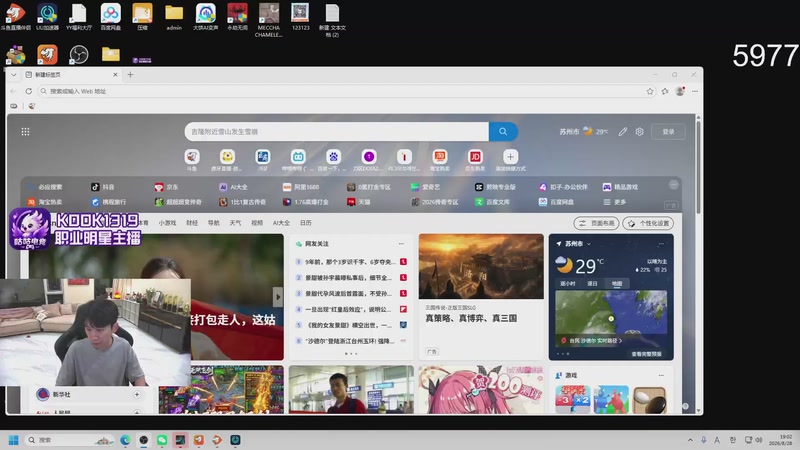Switch weather card to 逐日 tab

click(x=592, y=284)
